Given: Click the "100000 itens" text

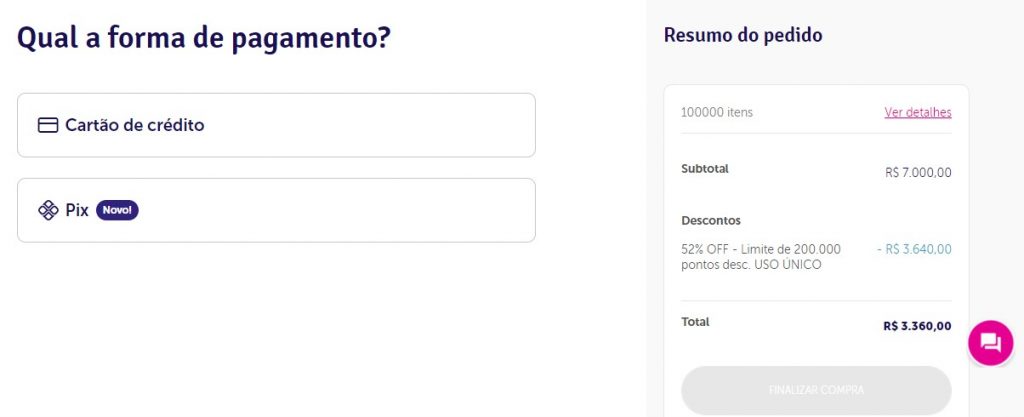Looking at the screenshot, I should pyautogui.click(x=716, y=112).
